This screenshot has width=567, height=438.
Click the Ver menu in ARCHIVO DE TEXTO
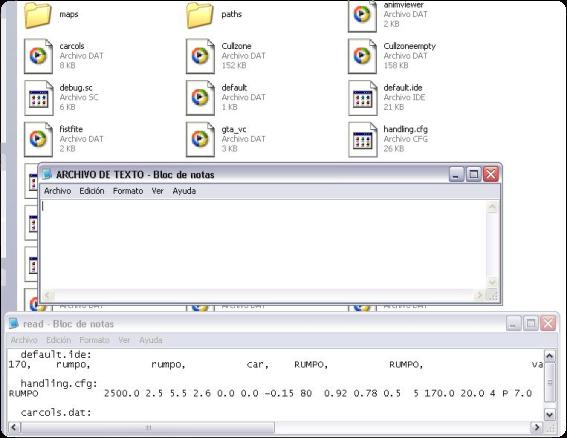[157, 191]
